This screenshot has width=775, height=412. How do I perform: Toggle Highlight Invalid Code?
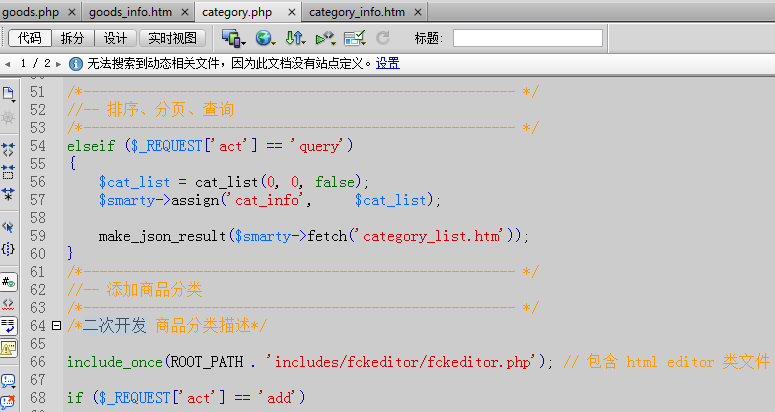point(8,304)
